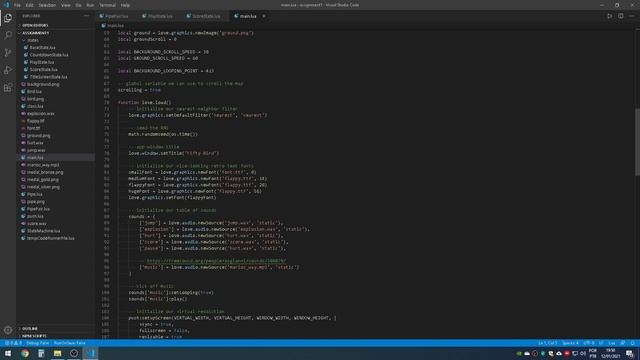Open the Terminal menu
Screen dimensions: 640x360
[x=107, y=5]
